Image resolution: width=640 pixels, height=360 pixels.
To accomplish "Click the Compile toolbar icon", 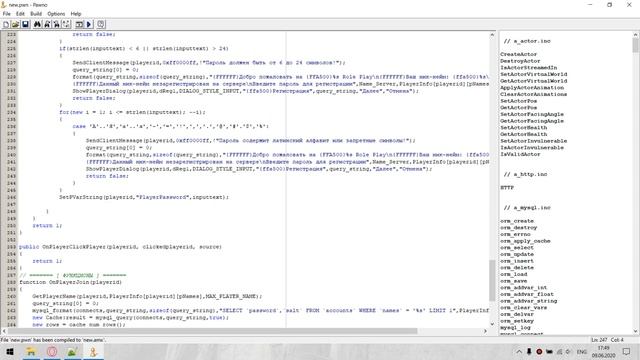I will (79, 24).
